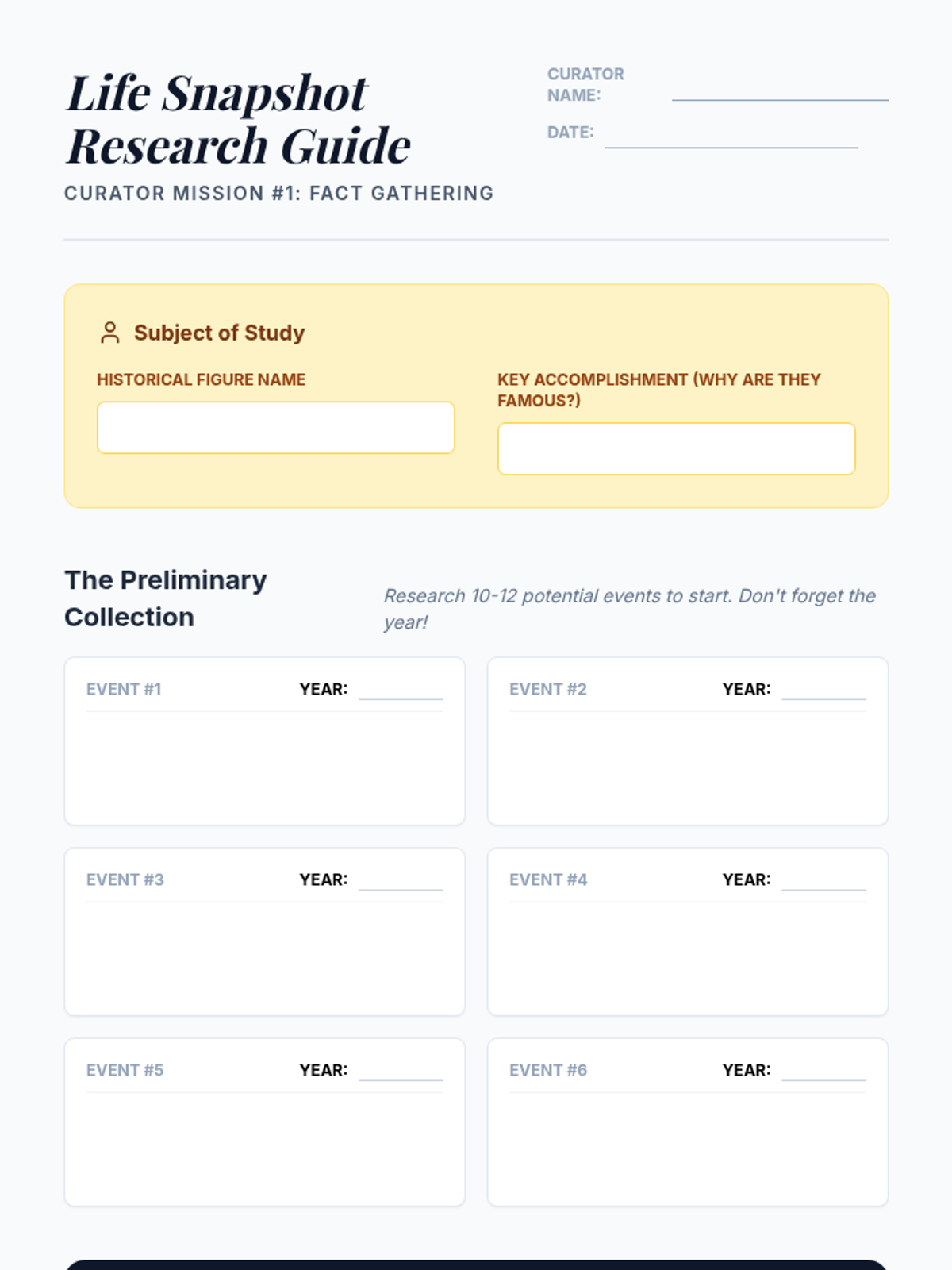Click the Key Accomplishment input box
The height and width of the screenshot is (1270, 952).
(x=677, y=448)
